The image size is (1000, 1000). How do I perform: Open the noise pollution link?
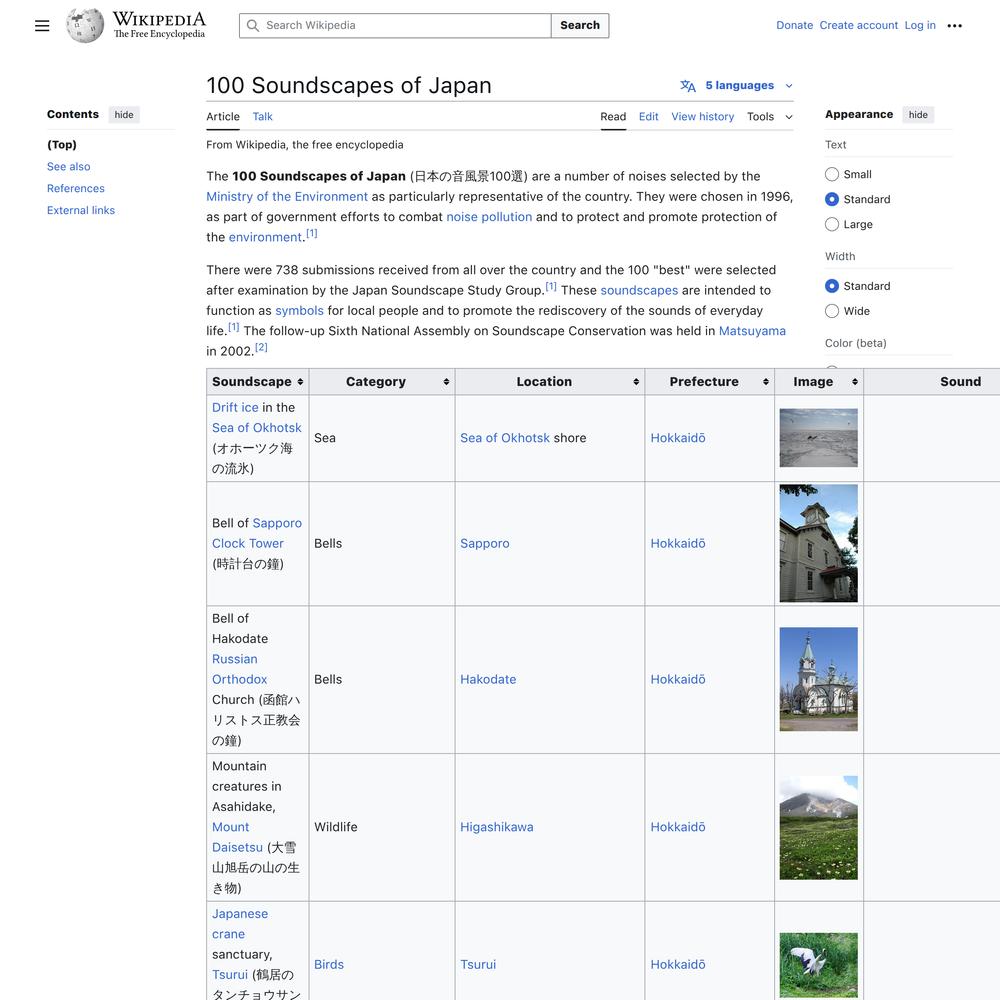click(x=489, y=217)
